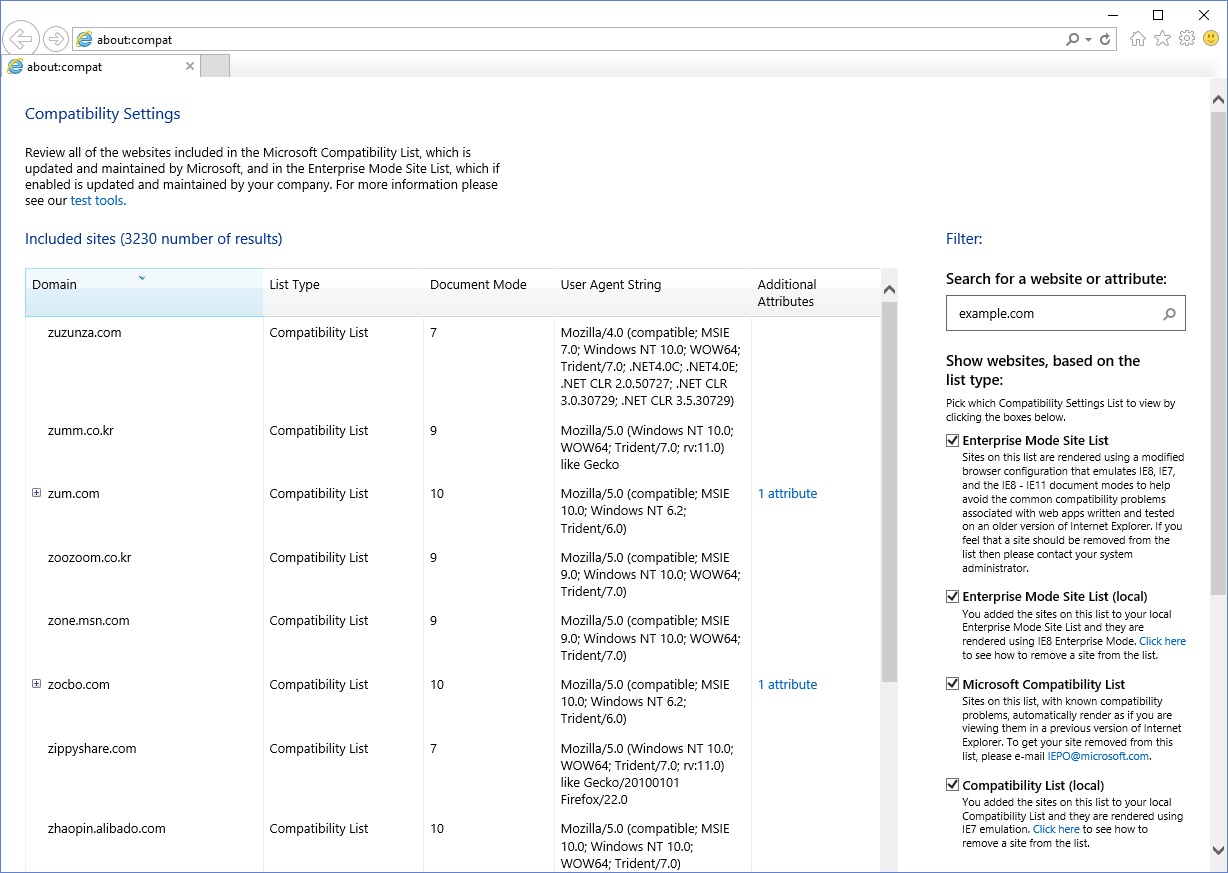Click the page scroll up arrow
This screenshot has height=873, width=1228.
[x=1218, y=99]
